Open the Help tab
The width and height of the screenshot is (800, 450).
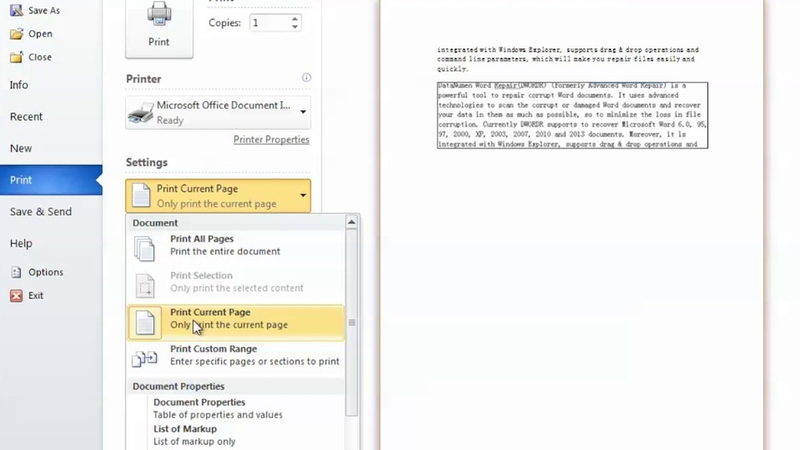pos(51,243)
